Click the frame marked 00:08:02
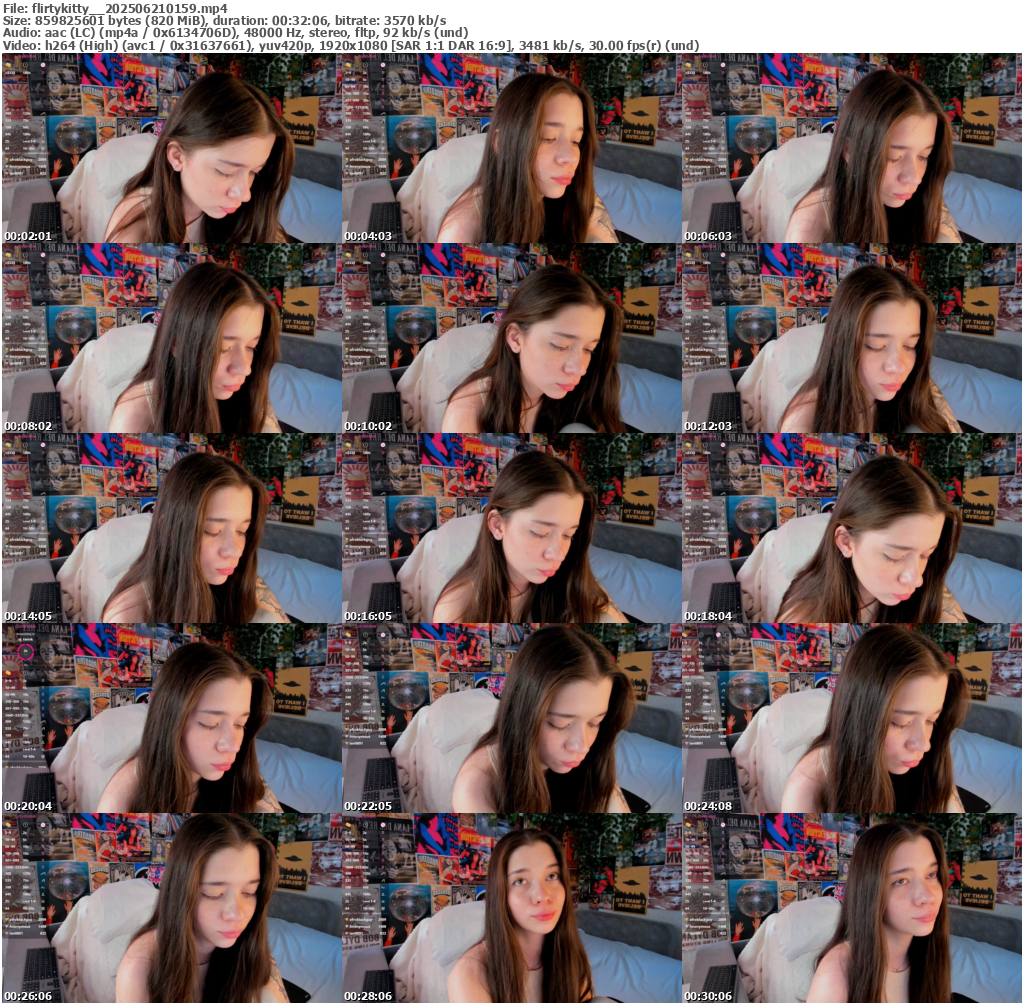Viewport: 1024px width, 1003px height. (x=171, y=338)
